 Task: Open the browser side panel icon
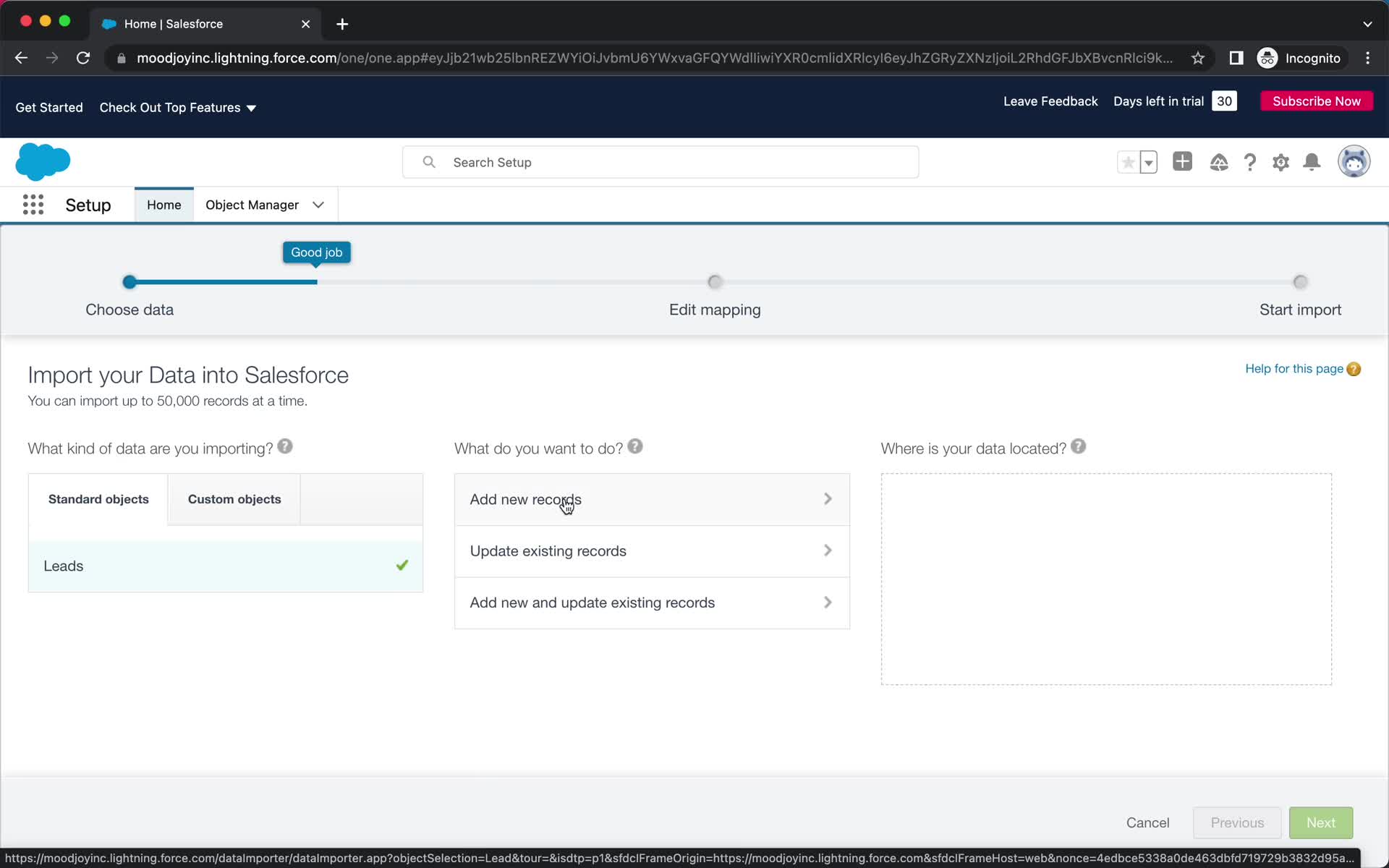(1236, 58)
